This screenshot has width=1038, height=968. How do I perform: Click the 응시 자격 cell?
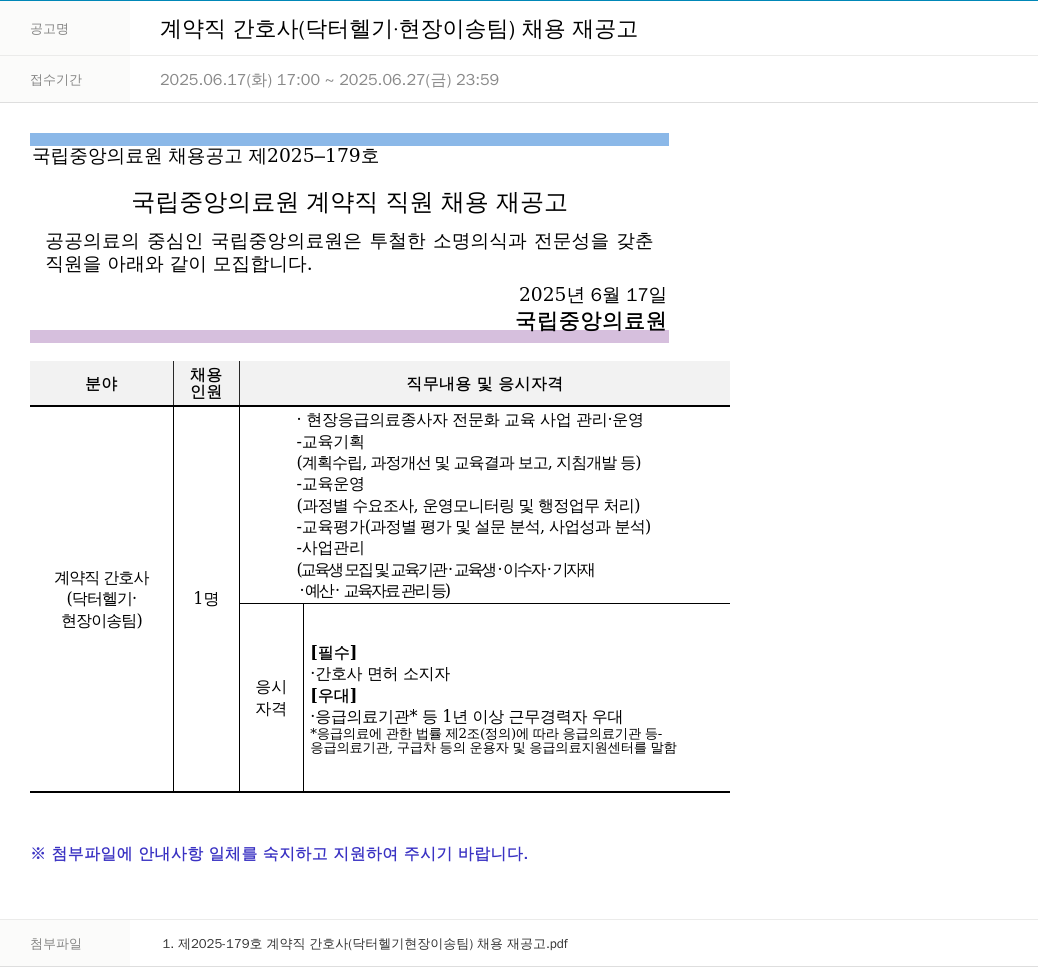tap(271, 698)
